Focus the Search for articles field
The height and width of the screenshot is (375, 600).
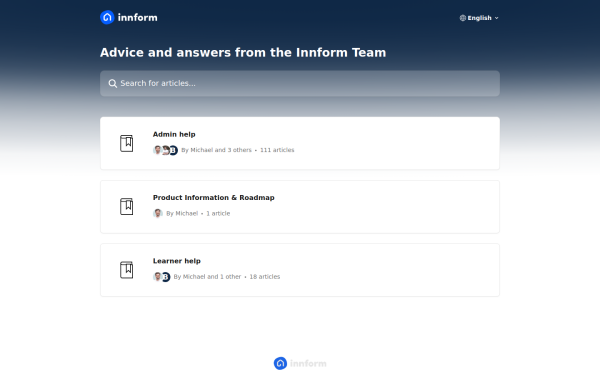(300, 83)
